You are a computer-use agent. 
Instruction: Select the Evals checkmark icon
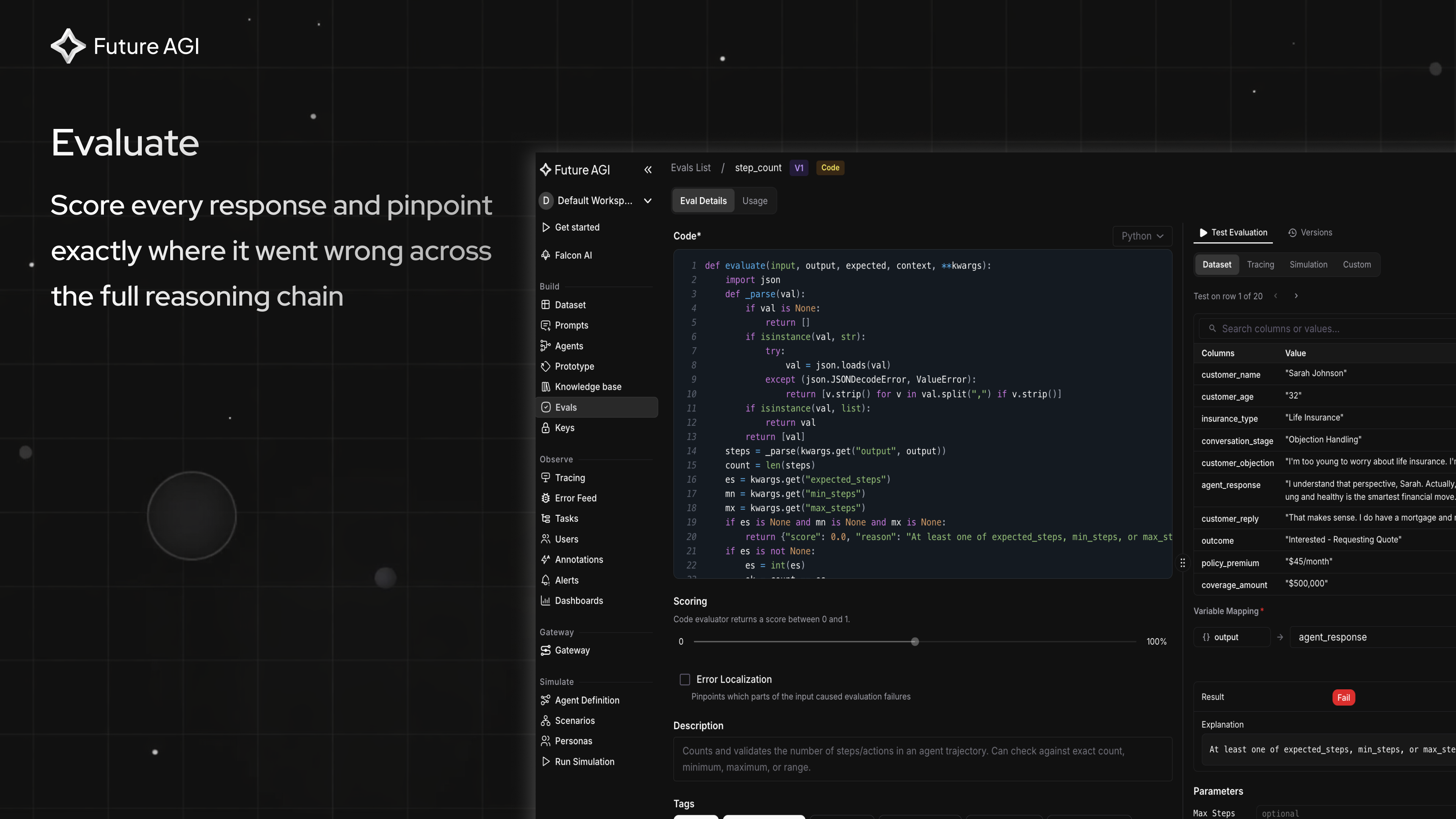coord(546,407)
